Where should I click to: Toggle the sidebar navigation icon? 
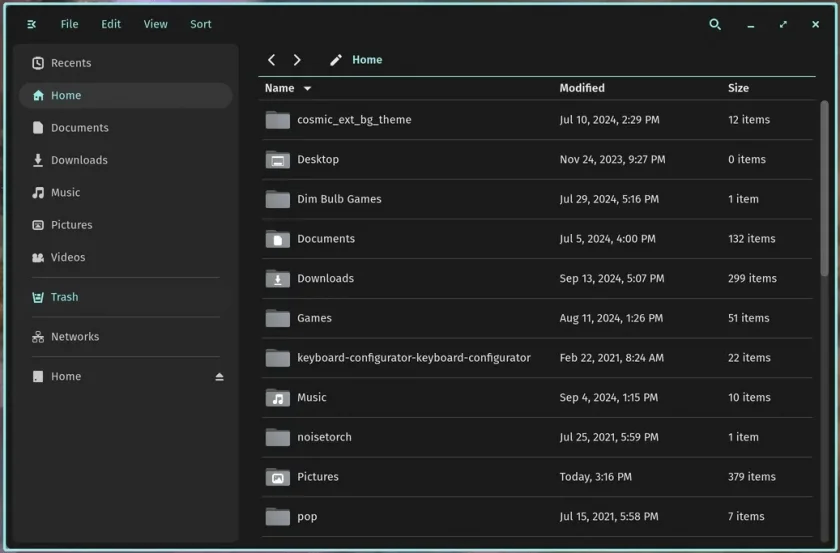pos(32,24)
